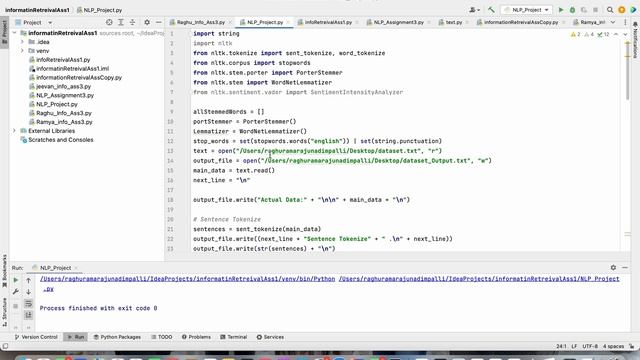
Task: Select Scratches and Consoles in project tree
Action: coord(60,140)
